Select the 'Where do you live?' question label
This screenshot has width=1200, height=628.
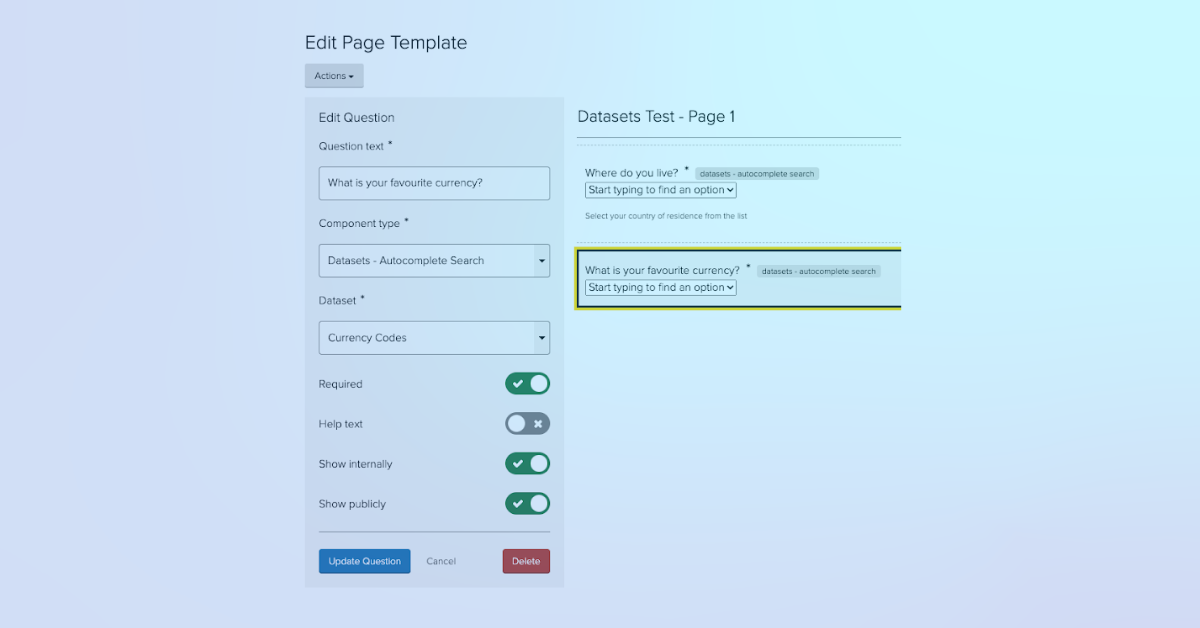tap(631, 173)
